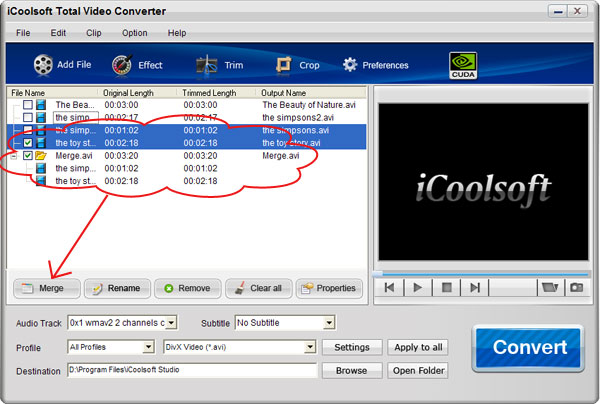Click child 'the simp...' under Merge.avi
The image size is (600, 404).
pos(75,168)
